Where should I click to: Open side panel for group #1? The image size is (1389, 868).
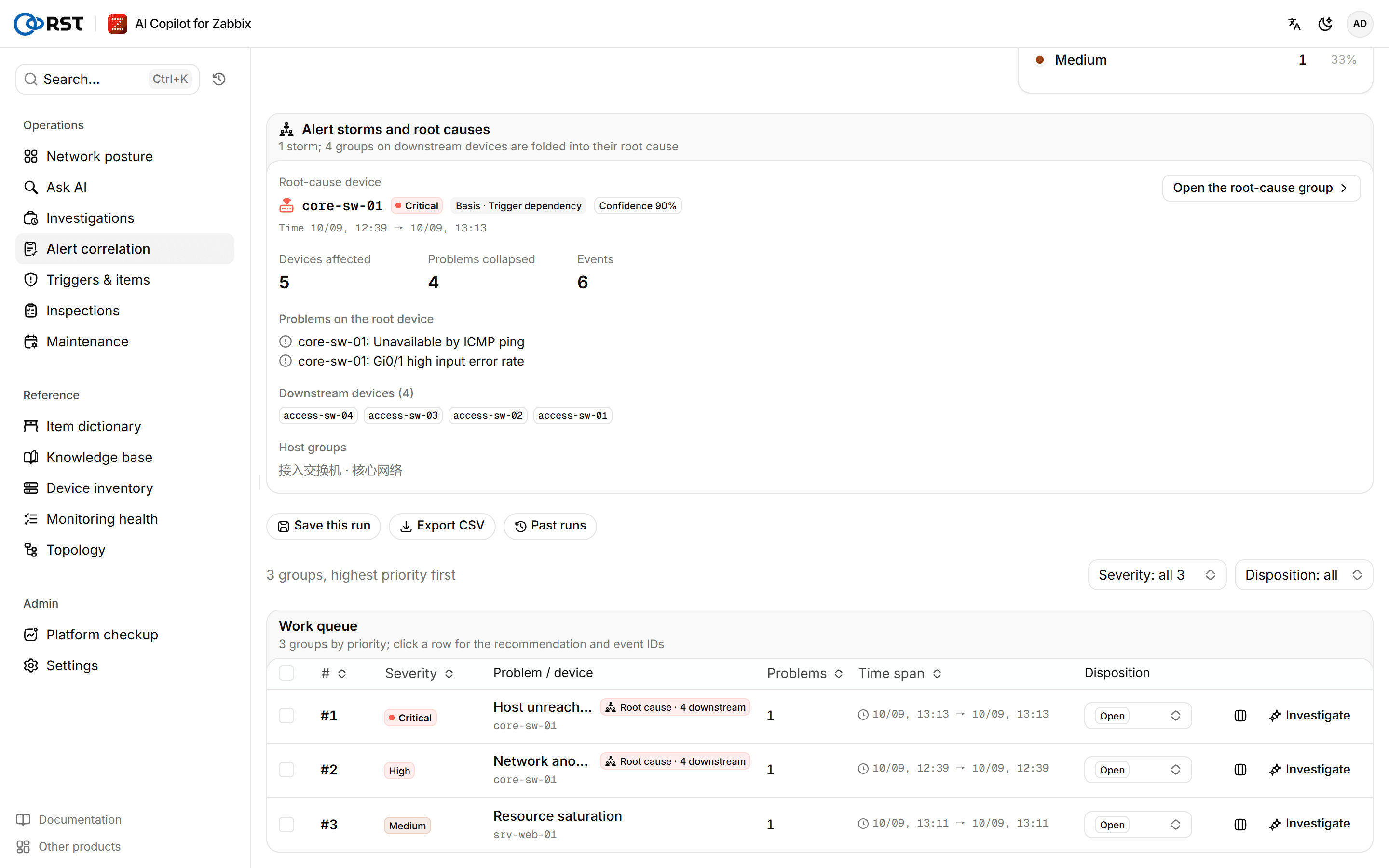click(x=1240, y=715)
